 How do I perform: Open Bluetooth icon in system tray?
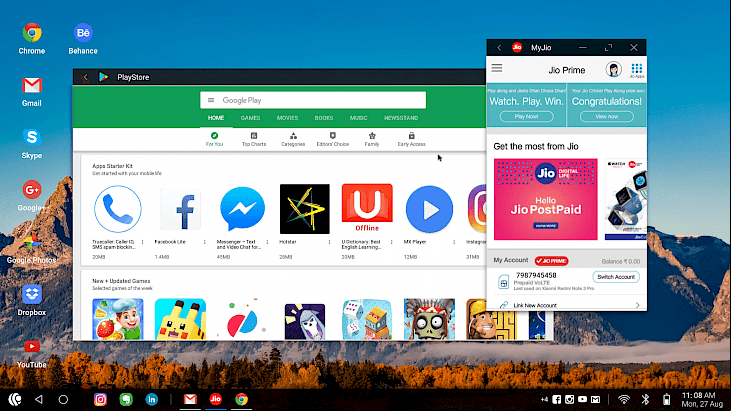pos(645,399)
